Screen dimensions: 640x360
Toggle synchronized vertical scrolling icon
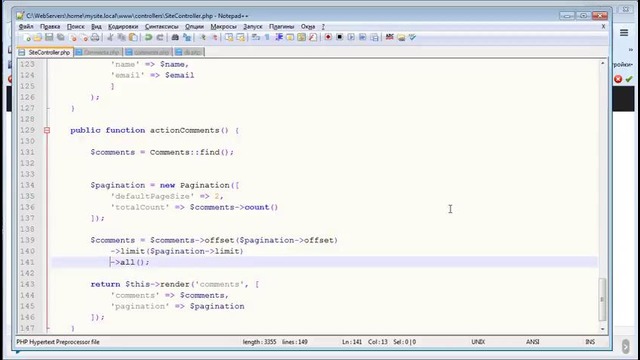229,38
